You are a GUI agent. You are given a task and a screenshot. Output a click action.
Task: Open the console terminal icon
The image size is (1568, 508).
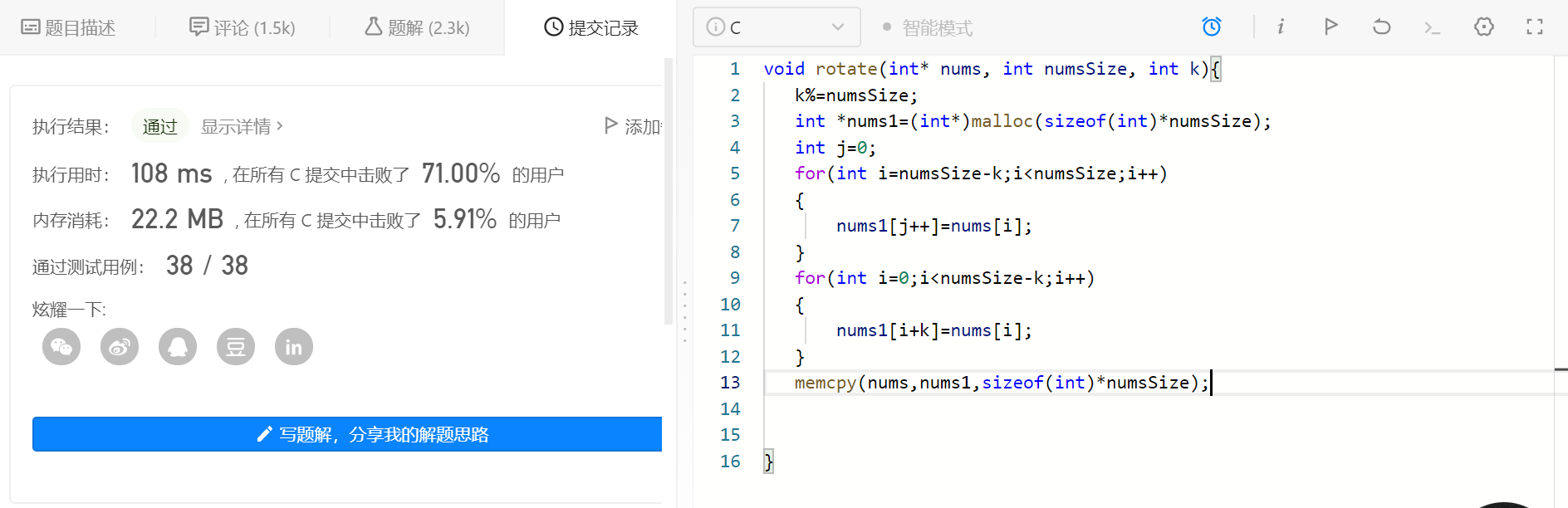(x=1432, y=27)
